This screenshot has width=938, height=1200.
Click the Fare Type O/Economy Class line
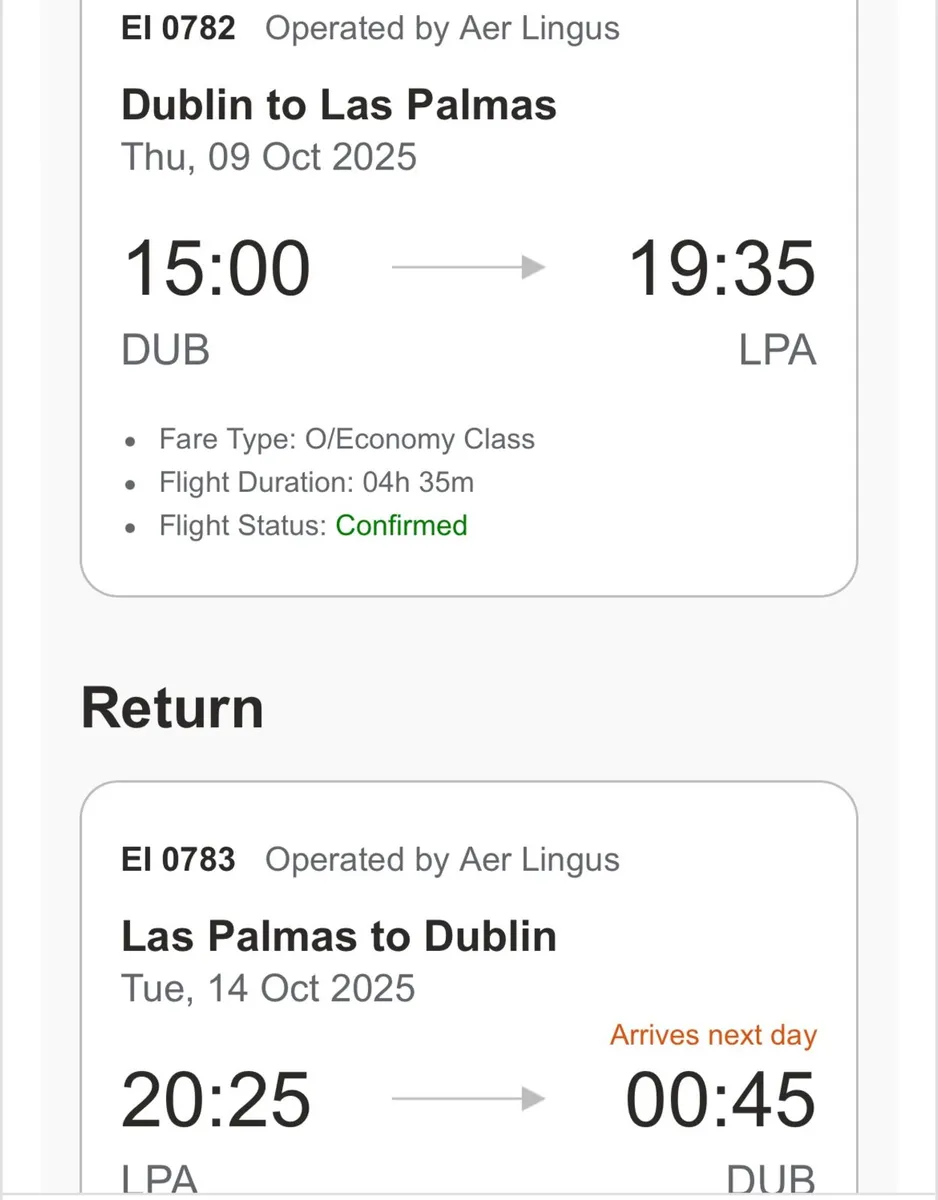[x=346, y=439]
